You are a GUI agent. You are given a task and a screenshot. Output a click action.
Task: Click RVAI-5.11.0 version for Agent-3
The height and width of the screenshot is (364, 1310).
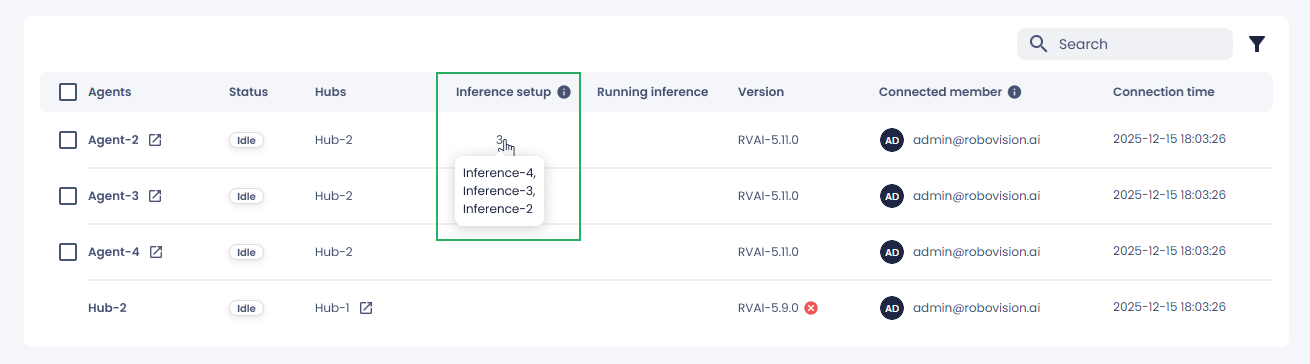[768, 196]
